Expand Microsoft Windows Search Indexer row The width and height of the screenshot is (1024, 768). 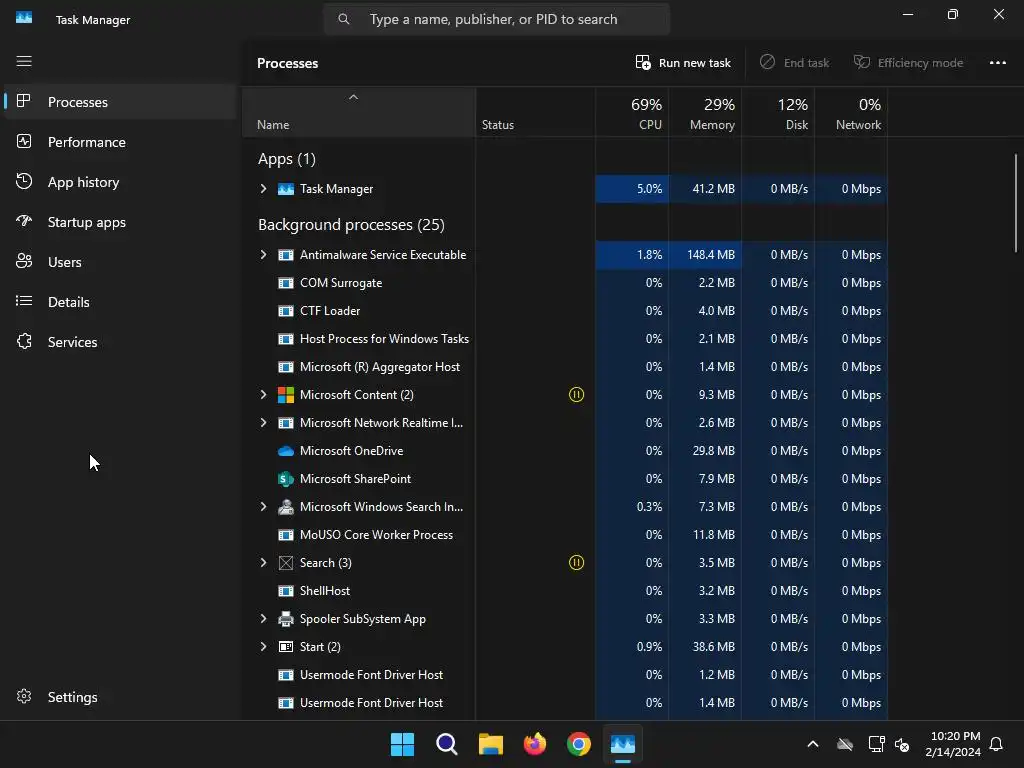[263, 507]
